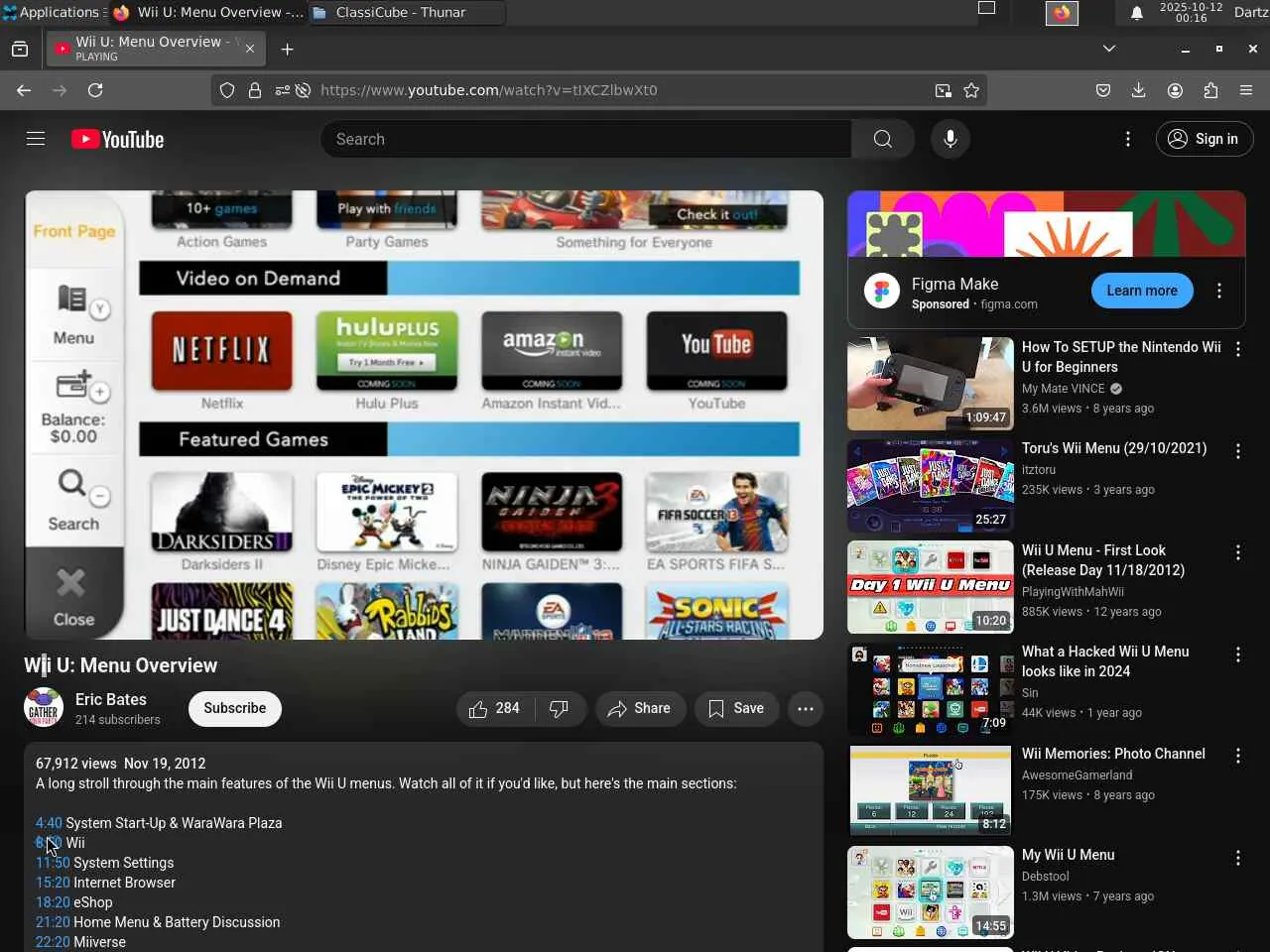
Task: Open Toru's Wii Menu video thumbnail
Action: [931, 486]
